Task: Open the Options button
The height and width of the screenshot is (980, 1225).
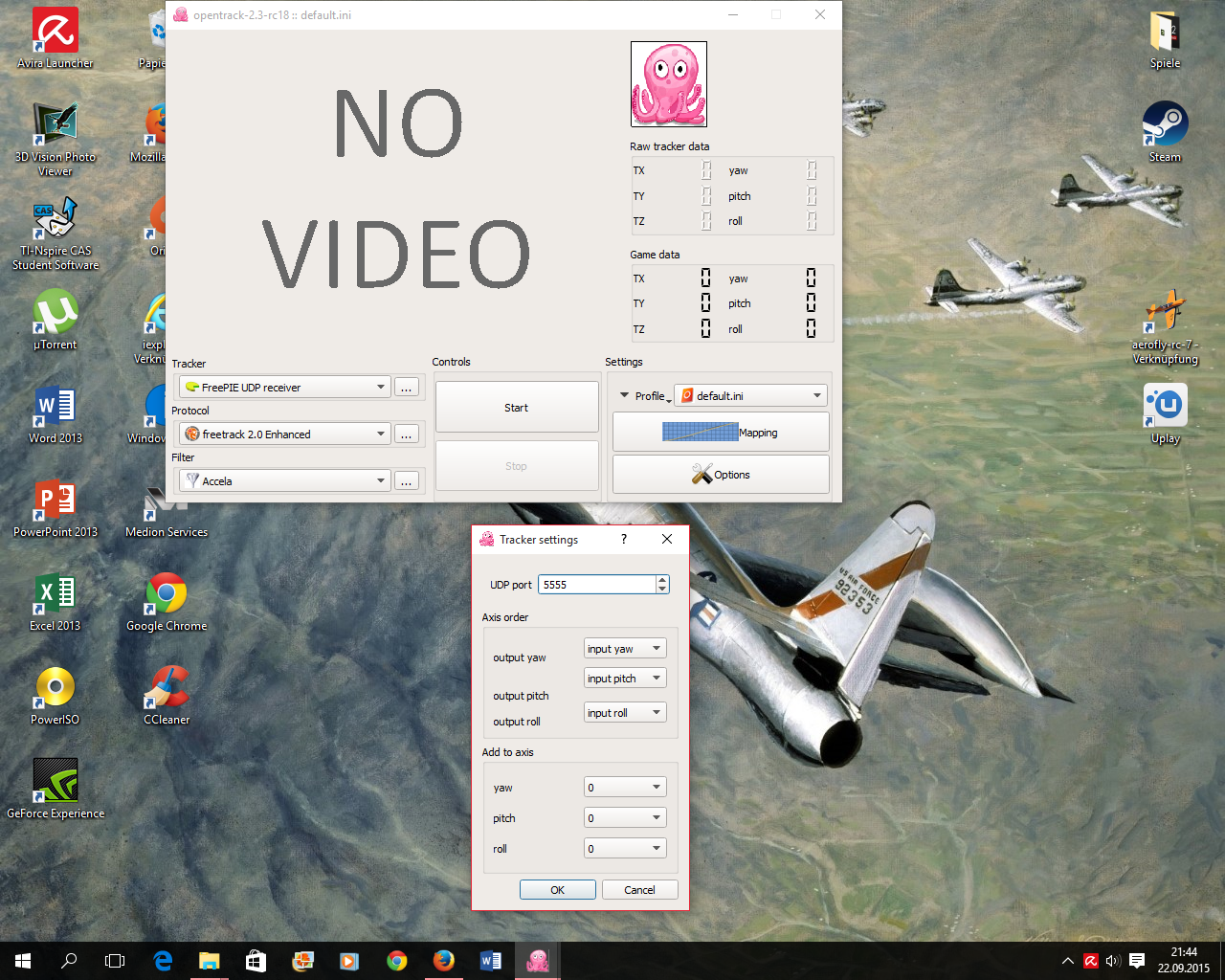Action: pos(721,475)
